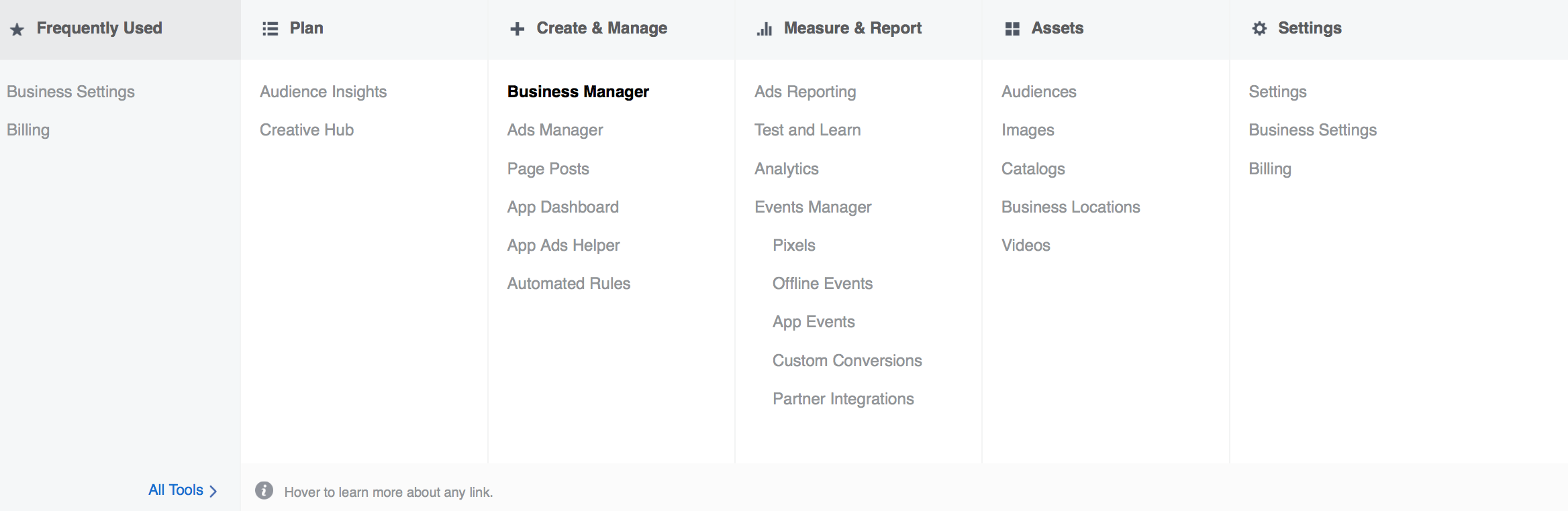Image resolution: width=1568 pixels, height=511 pixels.
Task: Open App Dashboard
Action: [562, 207]
